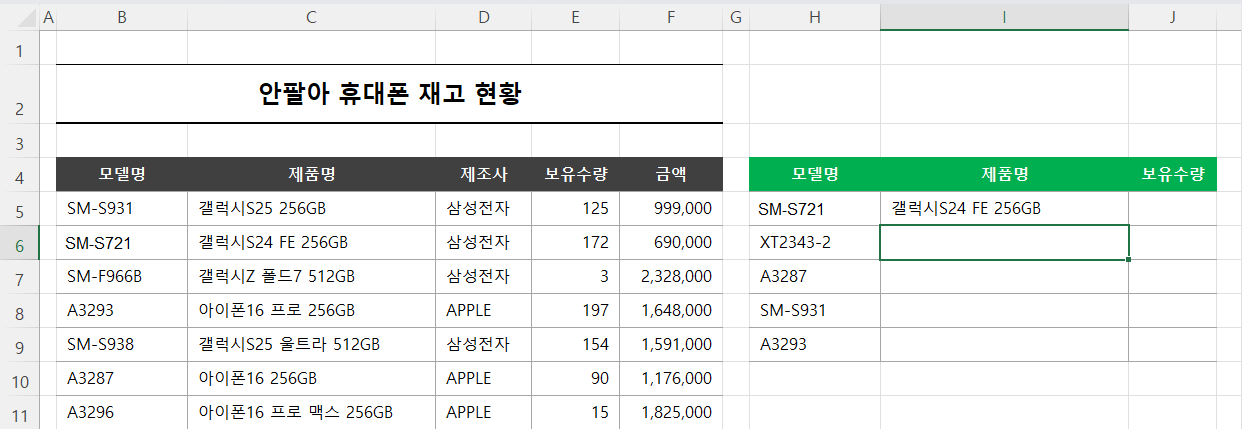Select amount cell 1,176,000
The height and width of the screenshot is (429, 1242).
click(x=671, y=378)
